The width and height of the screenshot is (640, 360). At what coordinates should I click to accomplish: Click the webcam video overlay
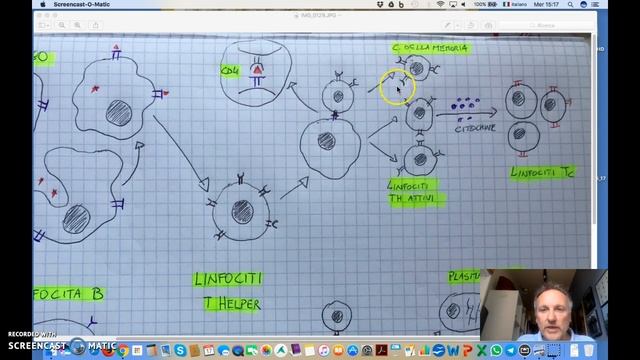544,305
